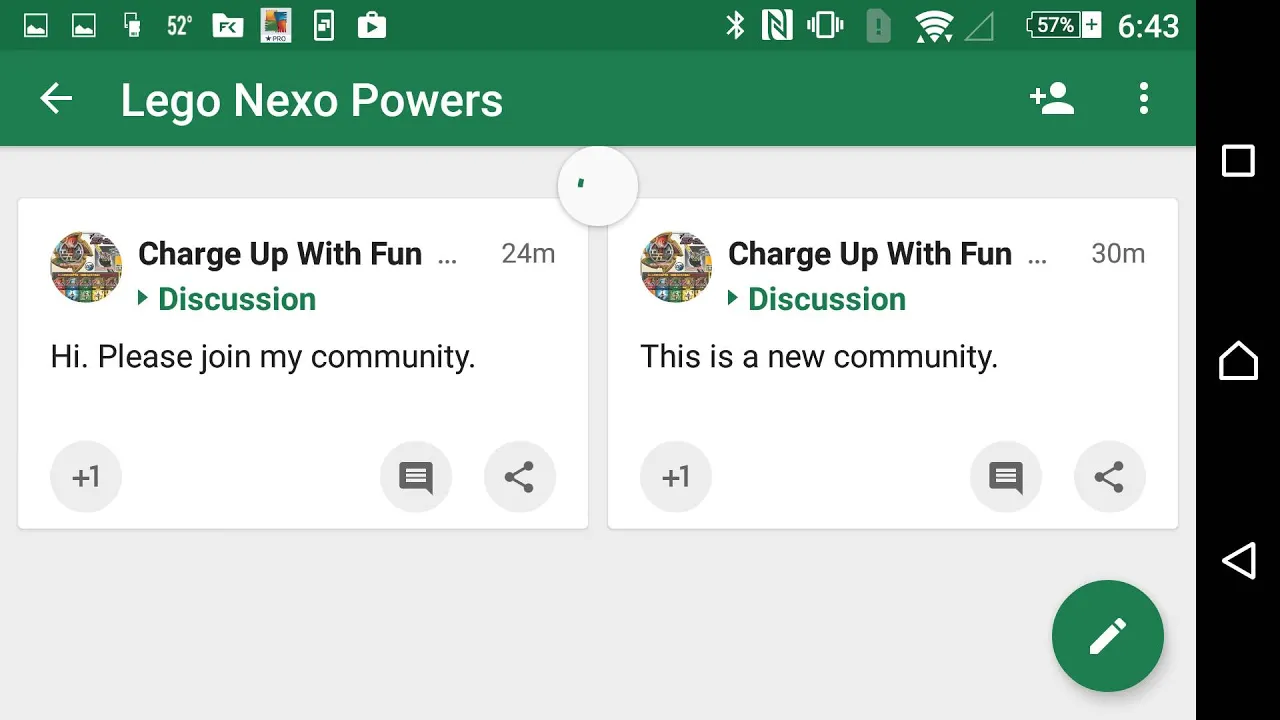Comment on the "Please join my community" post

(x=416, y=477)
